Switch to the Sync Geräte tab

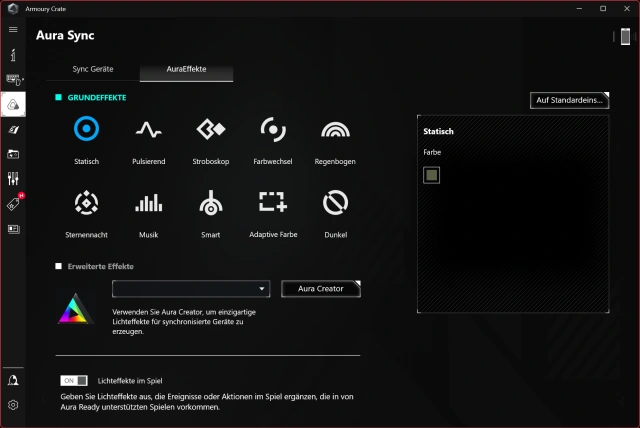pyautogui.click(x=93, y=69)
